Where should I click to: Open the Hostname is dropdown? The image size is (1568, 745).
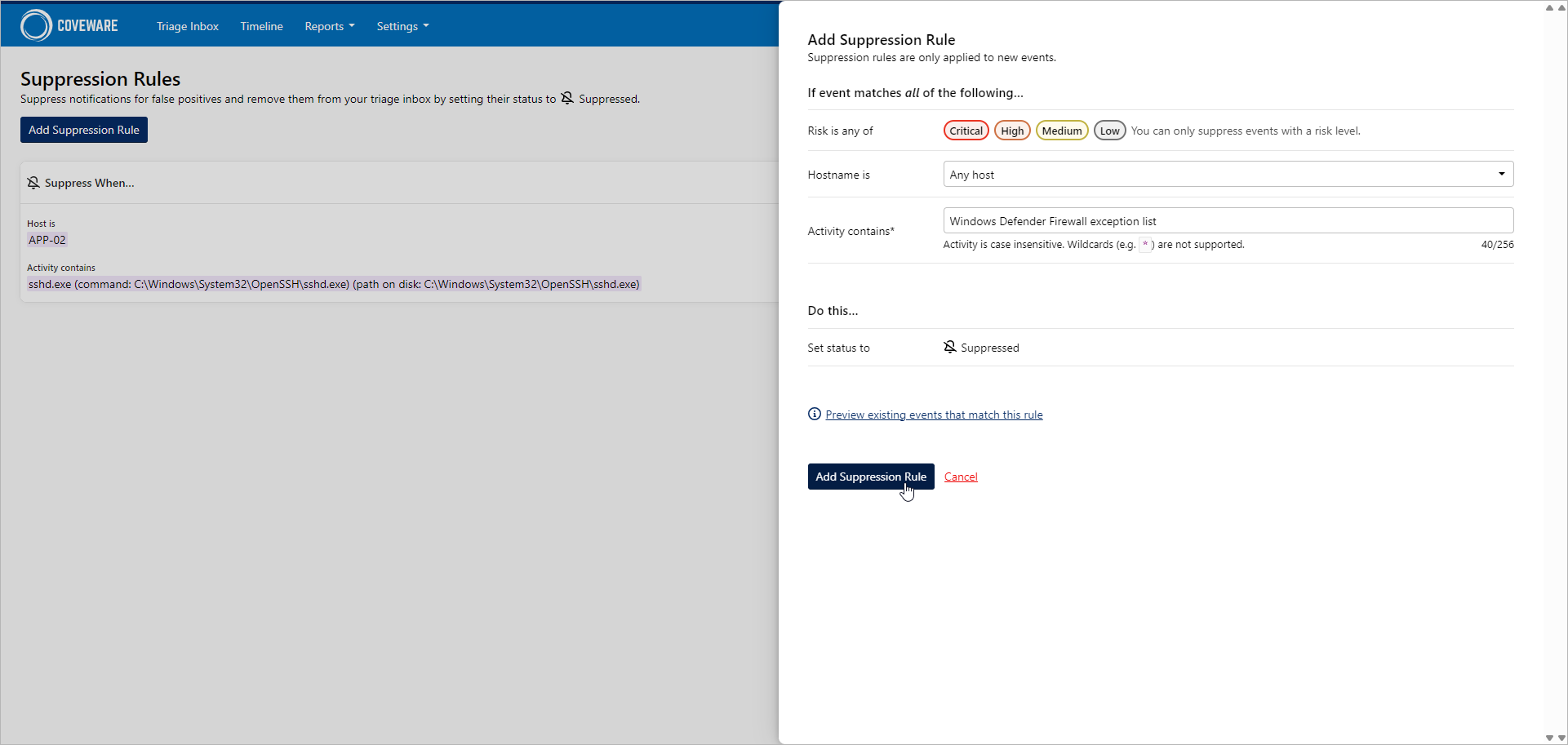pyautogui.click(x=1228, y=174)
